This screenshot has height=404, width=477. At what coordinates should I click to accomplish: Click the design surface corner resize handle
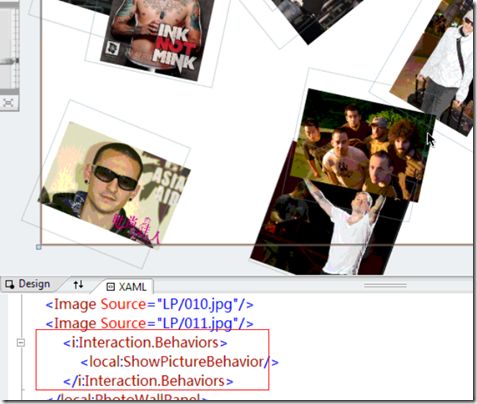coord(38,247)
